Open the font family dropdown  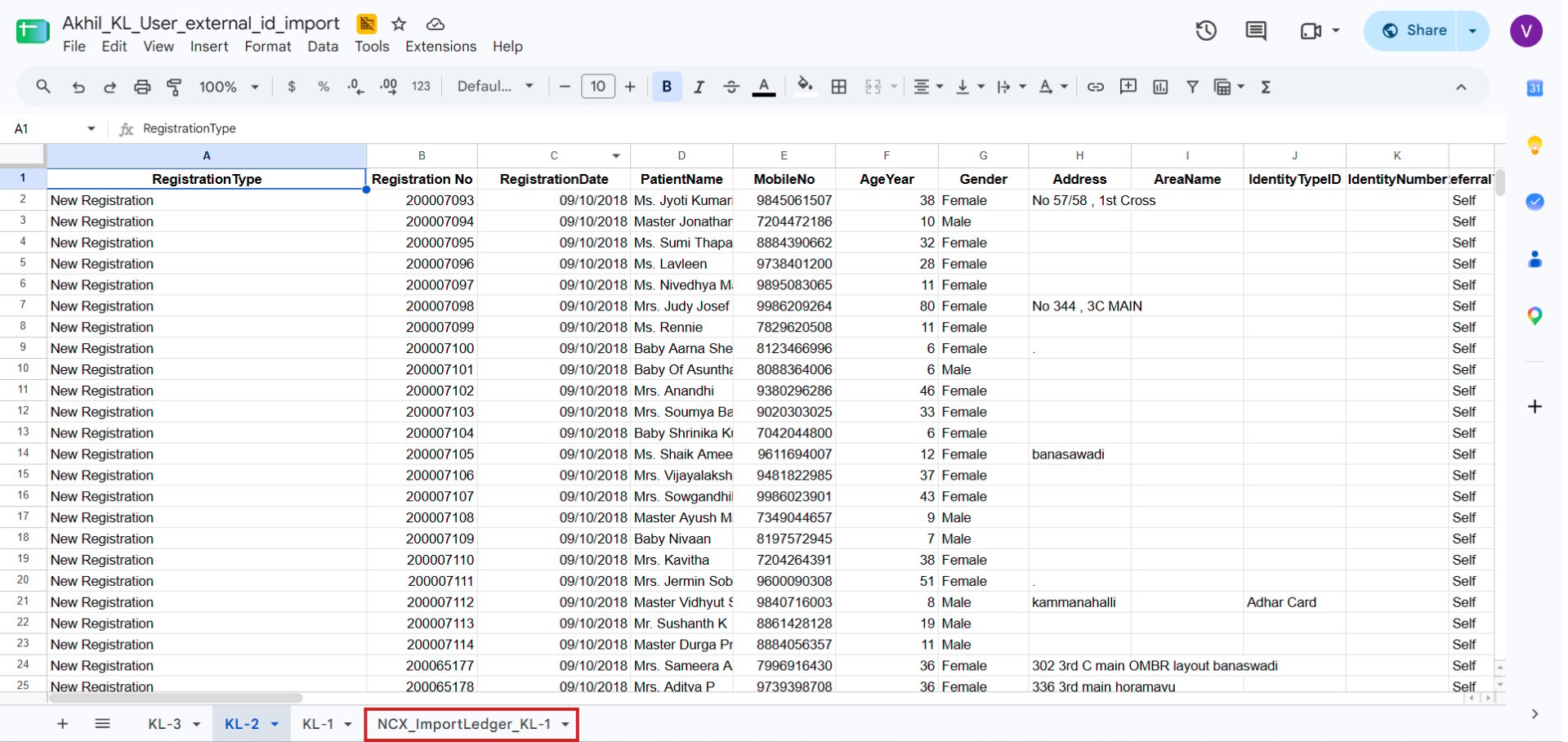point(495,87)
